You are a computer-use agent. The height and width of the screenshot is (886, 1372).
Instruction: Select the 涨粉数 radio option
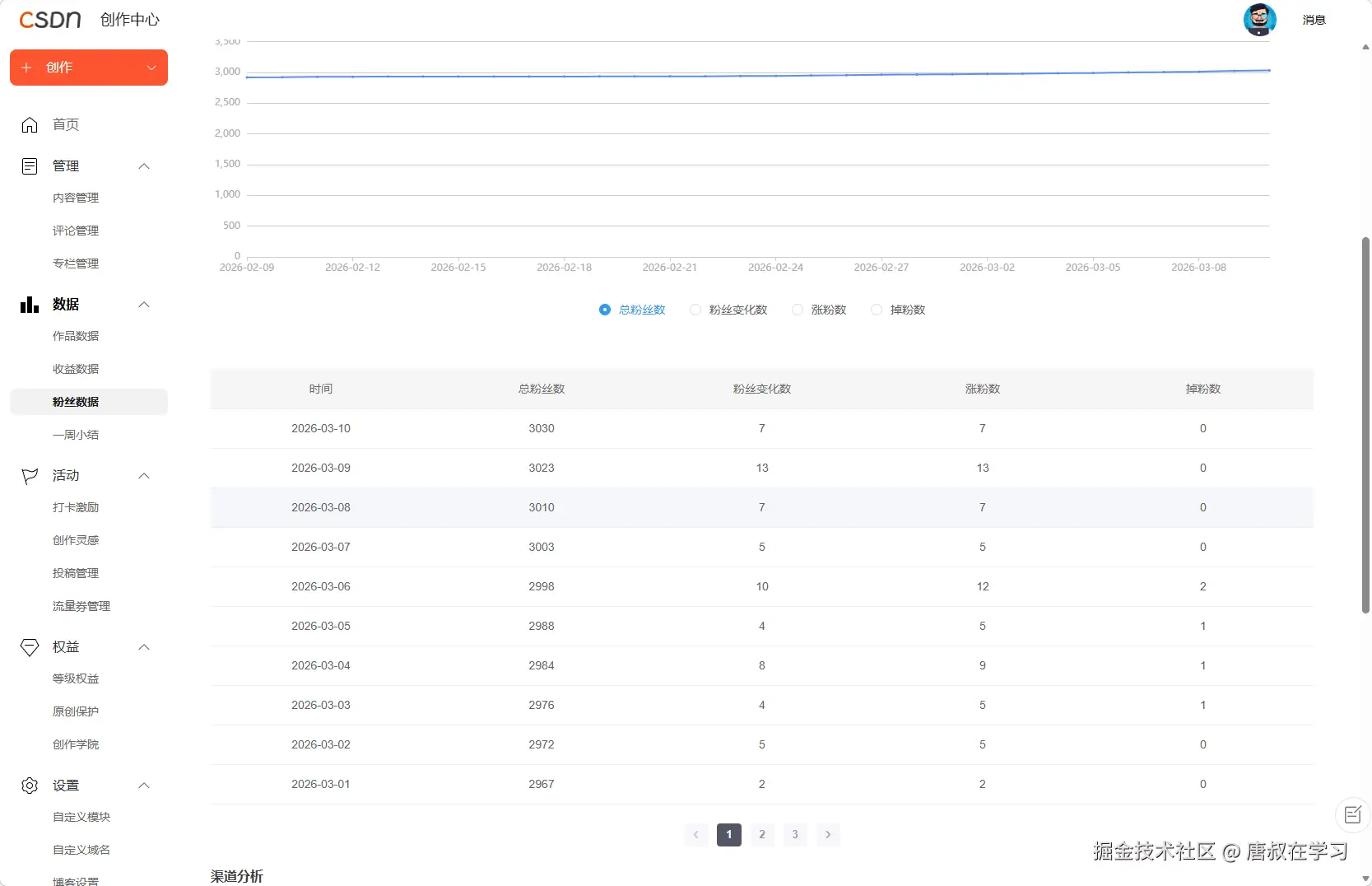(x=798, y=310)
